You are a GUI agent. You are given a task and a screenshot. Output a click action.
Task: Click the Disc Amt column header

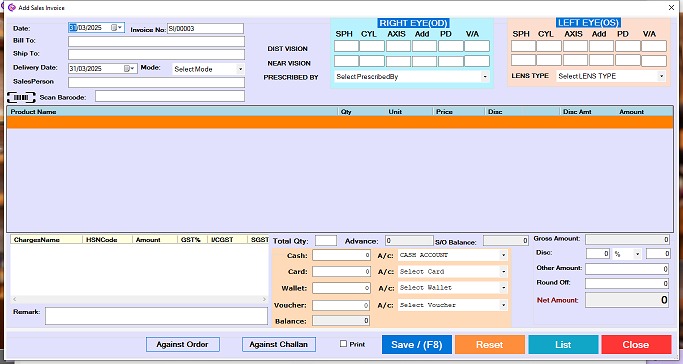pyautogui.click(x=577, y=112)
